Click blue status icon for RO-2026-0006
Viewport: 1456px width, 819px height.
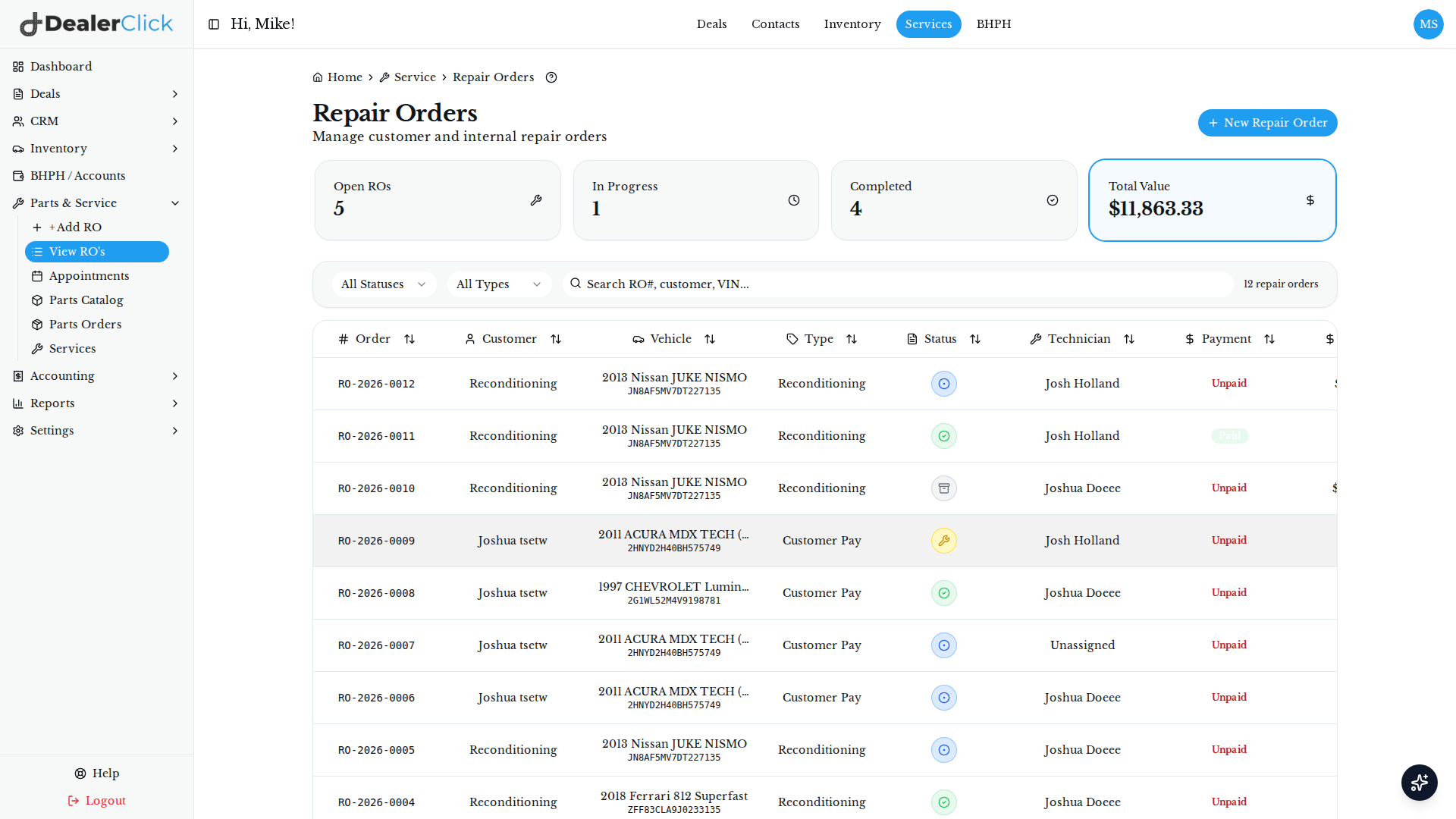pyautogui.click(x=944, y=698)
